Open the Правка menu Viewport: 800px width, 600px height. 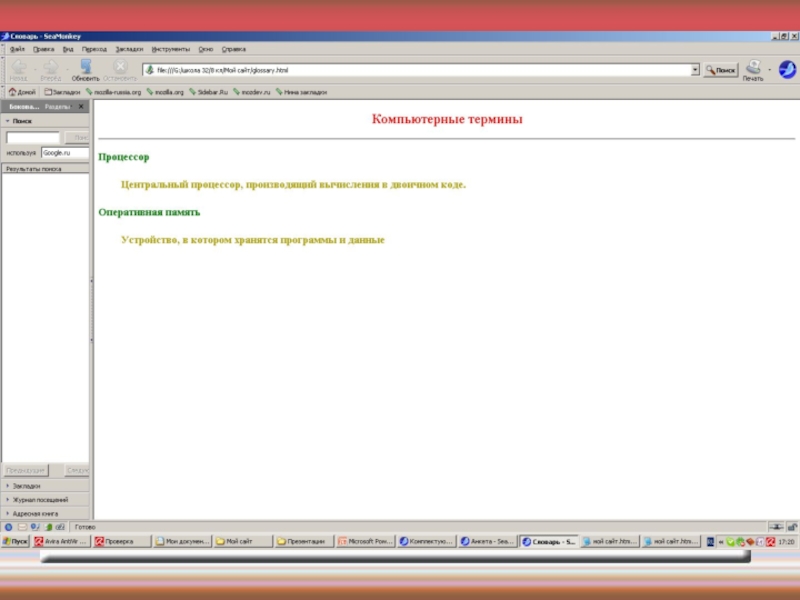(43, 49)
